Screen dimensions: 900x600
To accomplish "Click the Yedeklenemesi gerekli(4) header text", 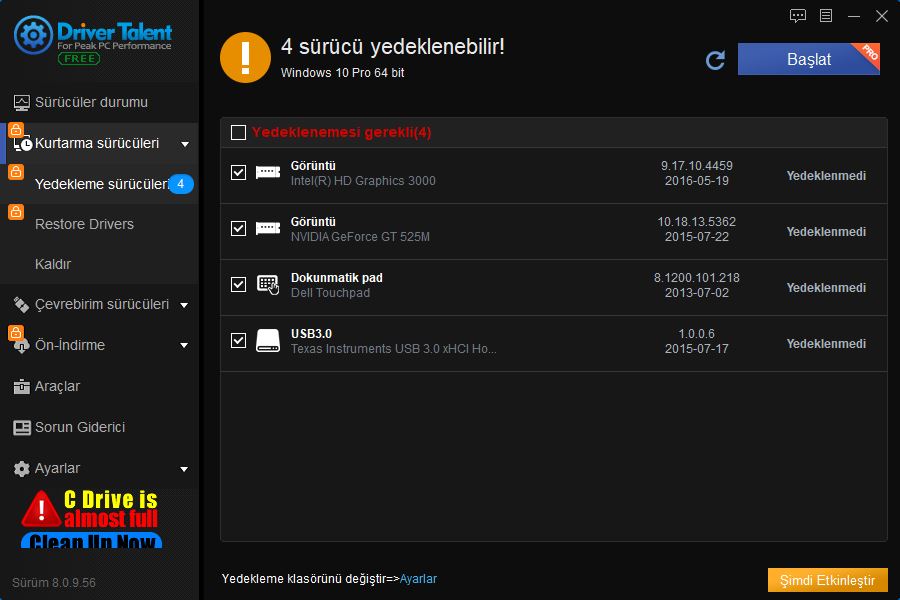I will click(342, 133).
